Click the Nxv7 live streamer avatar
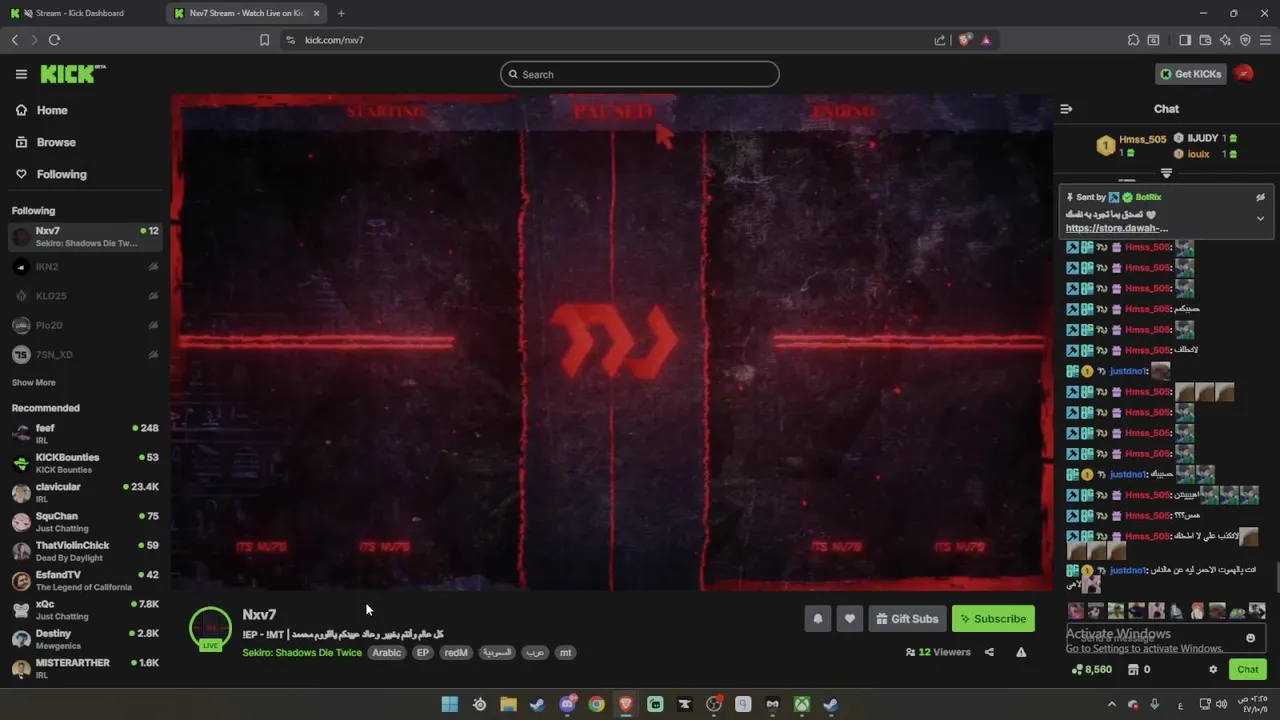1280x720 pixels. coord(210,628)
